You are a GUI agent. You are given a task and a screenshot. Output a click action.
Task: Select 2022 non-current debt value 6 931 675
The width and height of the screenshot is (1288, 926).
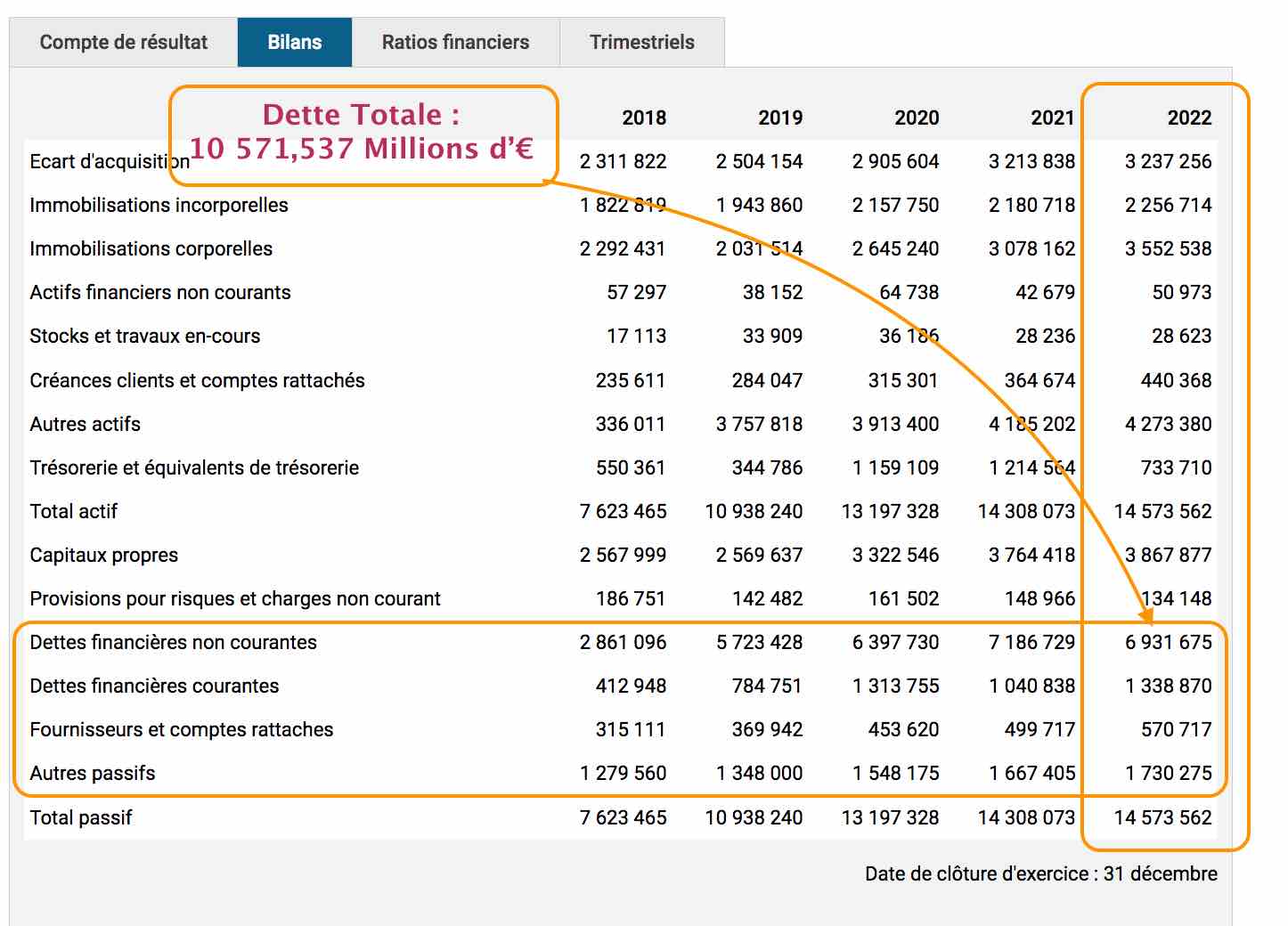1168,642
